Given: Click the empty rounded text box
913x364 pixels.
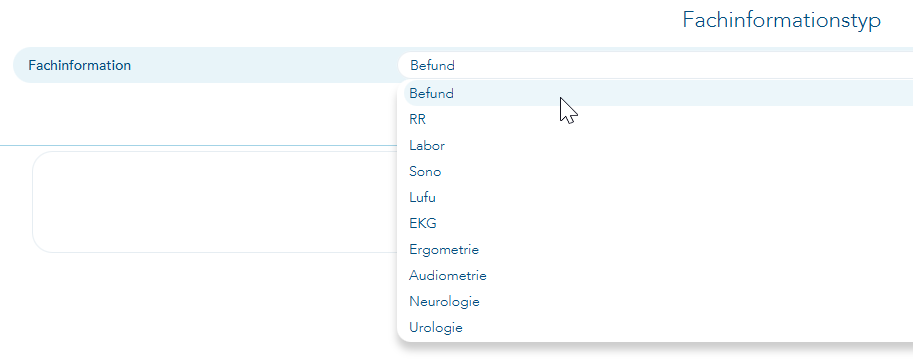Looking at the screenshot, I should coord(215,202).
